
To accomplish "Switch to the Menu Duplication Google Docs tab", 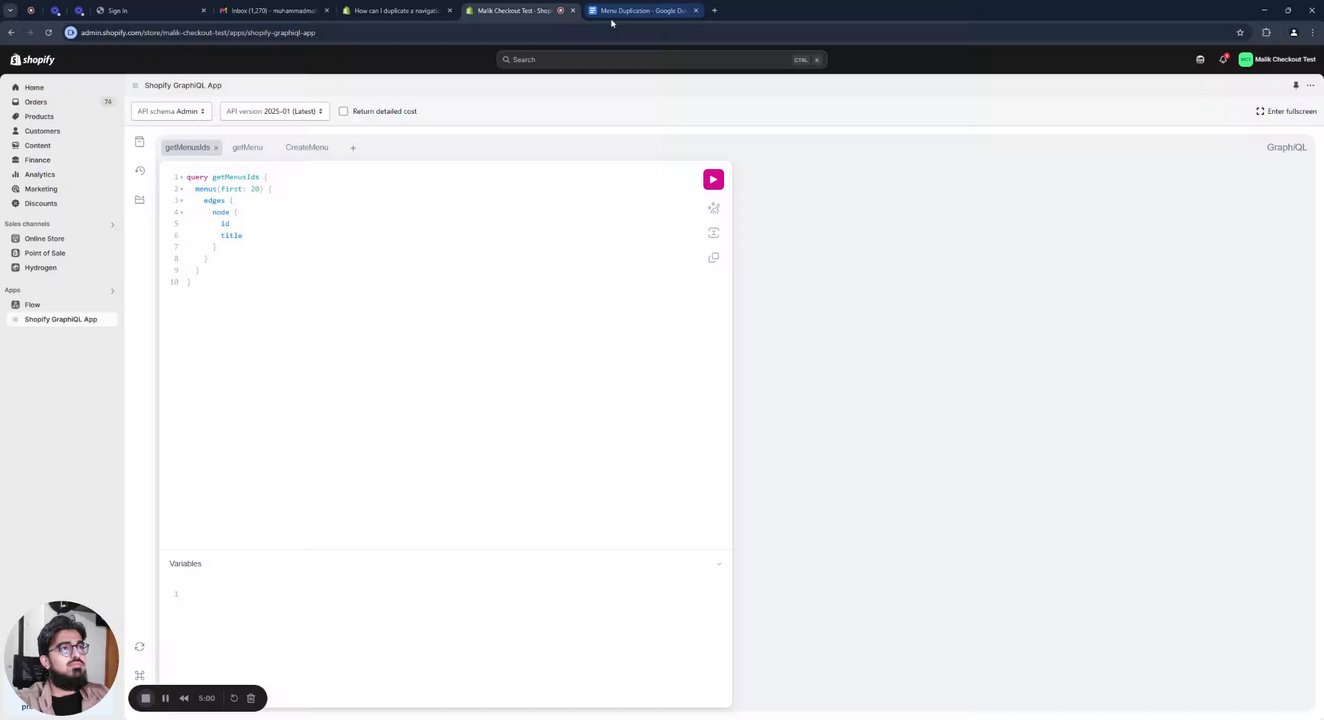I will point(643,10).
